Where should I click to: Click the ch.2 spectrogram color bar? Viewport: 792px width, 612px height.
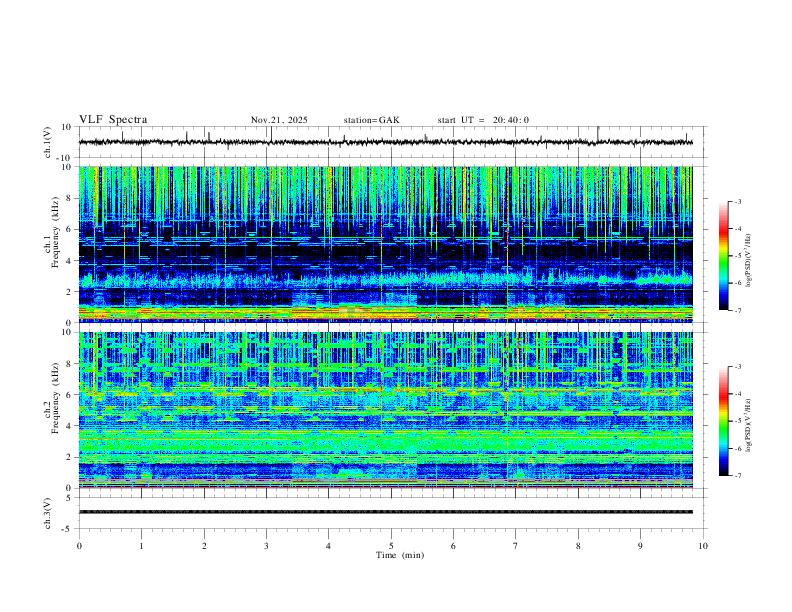tap(723, 421)
